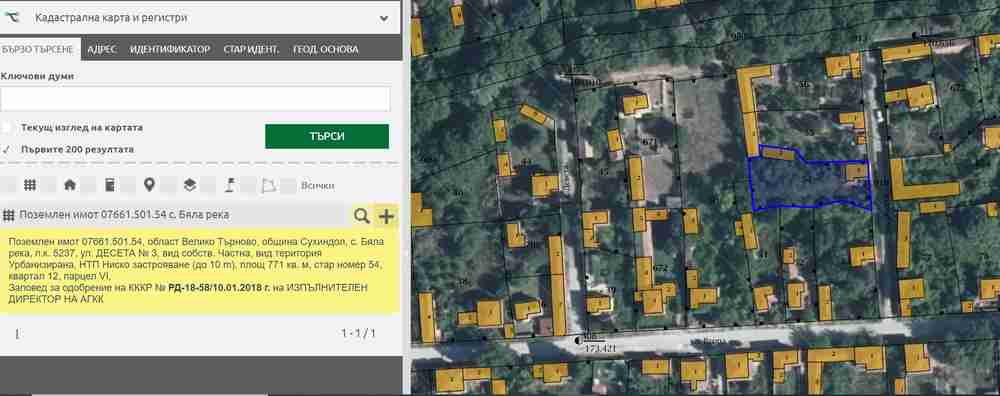Select the ГЕОД. ОСНОВА tab
The height and width of the screenshot is (396, 1000).
[326, 49]
